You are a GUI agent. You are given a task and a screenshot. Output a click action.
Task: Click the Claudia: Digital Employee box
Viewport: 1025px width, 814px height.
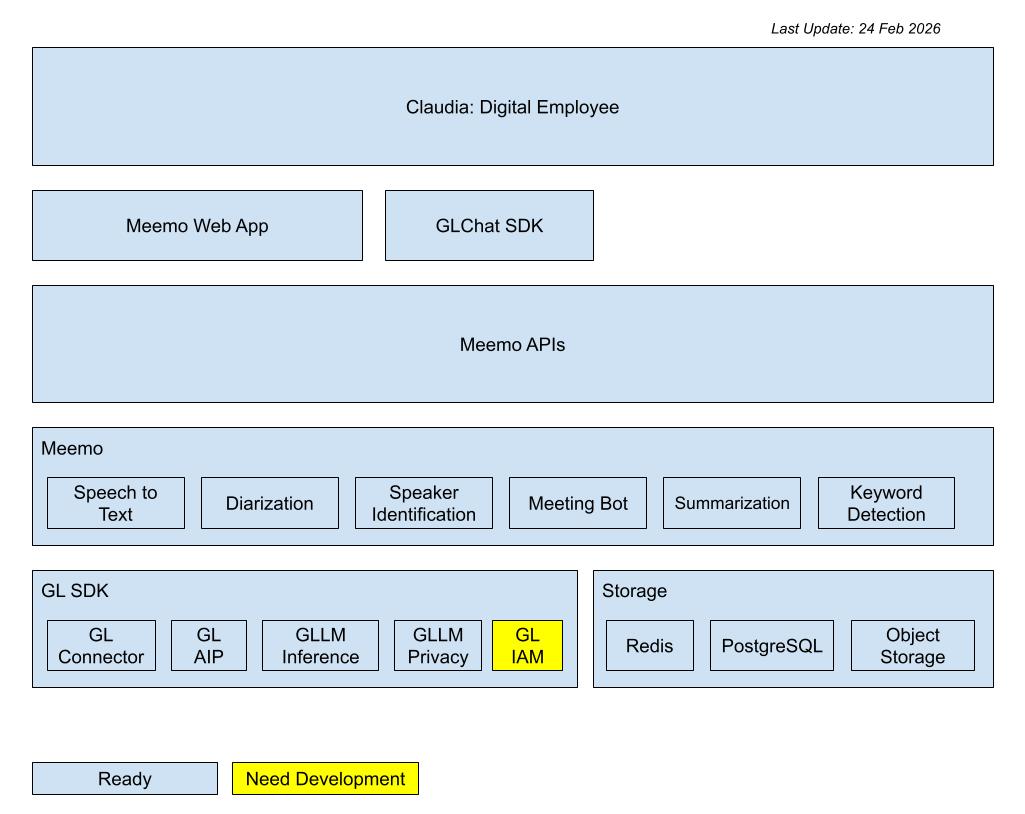pos(512,107)
